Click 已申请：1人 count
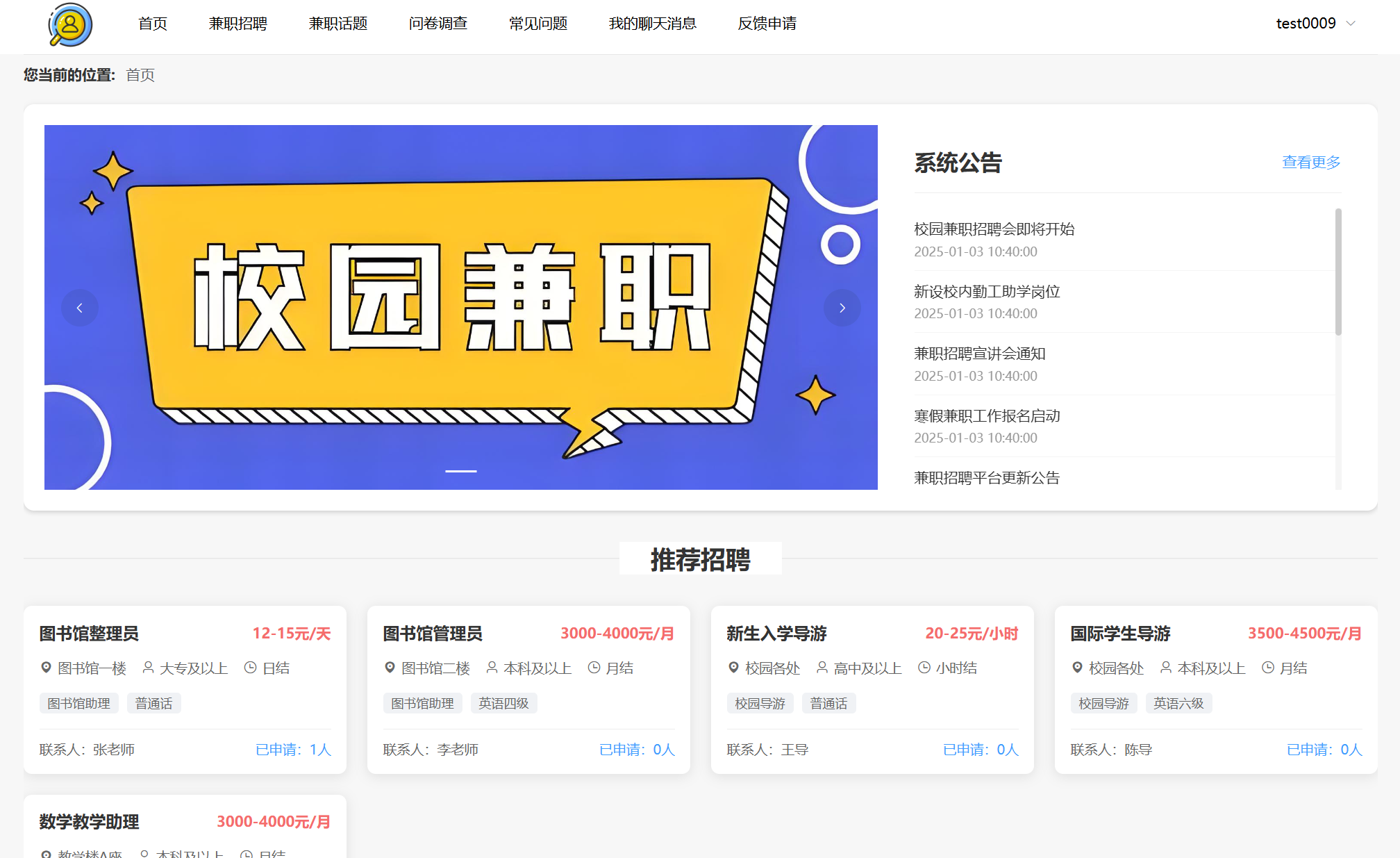Image resolution: width=1400 pixels, height=858 pixels. pos(293,750)
